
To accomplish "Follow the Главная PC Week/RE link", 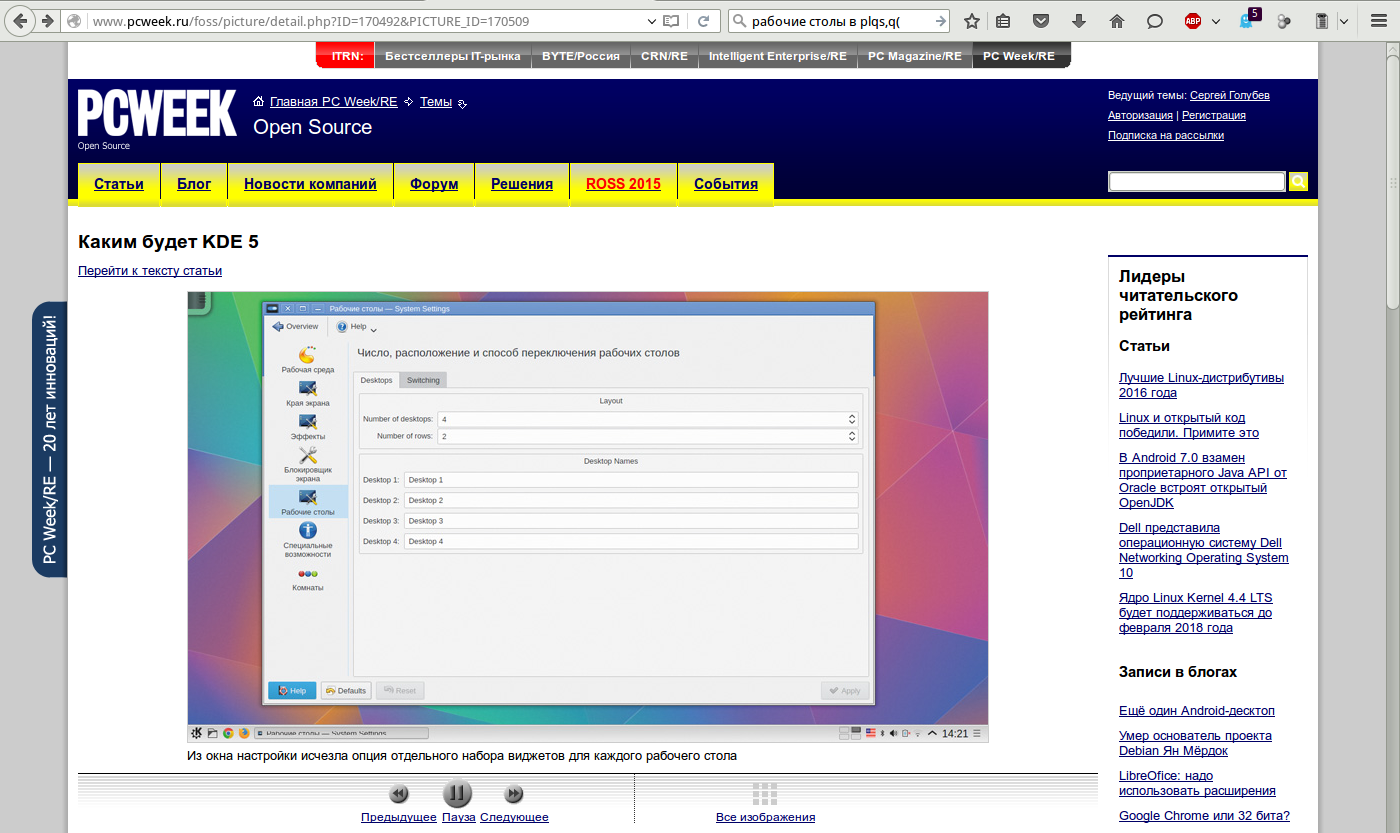I will [334, 102].
